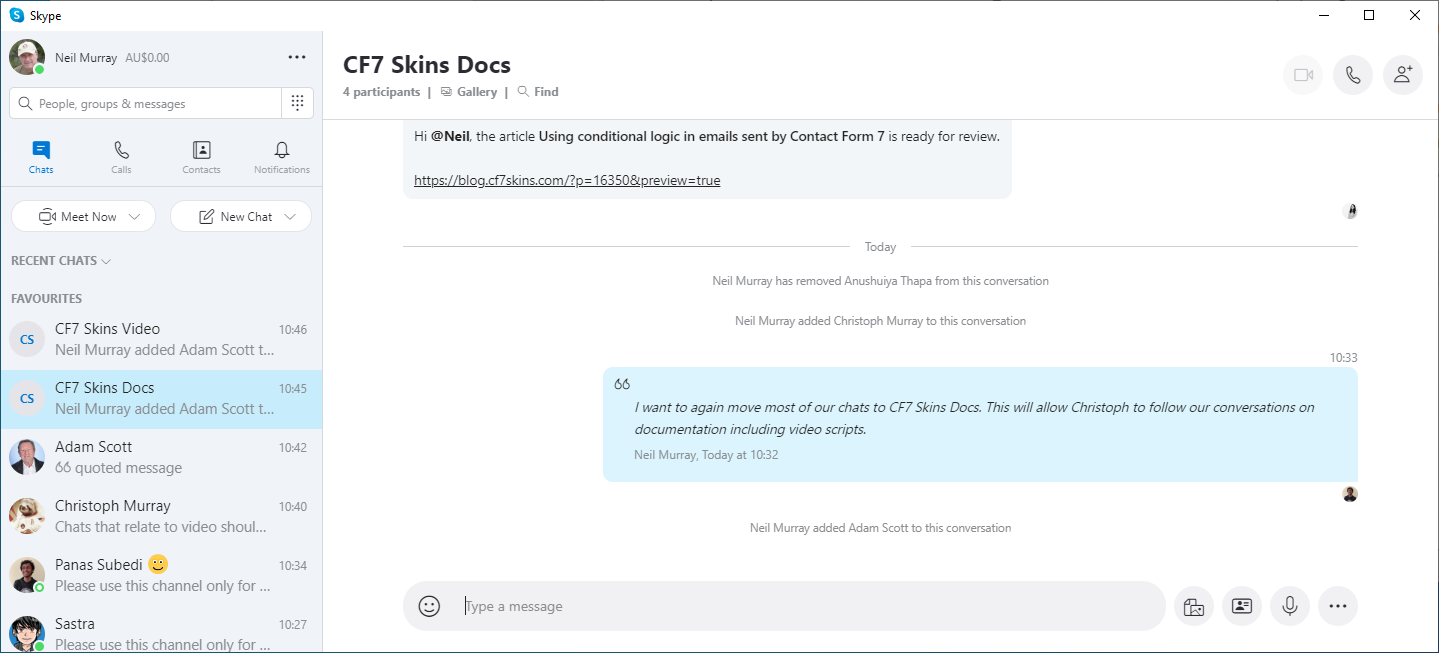Open the Notifications tab

(x=282, y=157)
